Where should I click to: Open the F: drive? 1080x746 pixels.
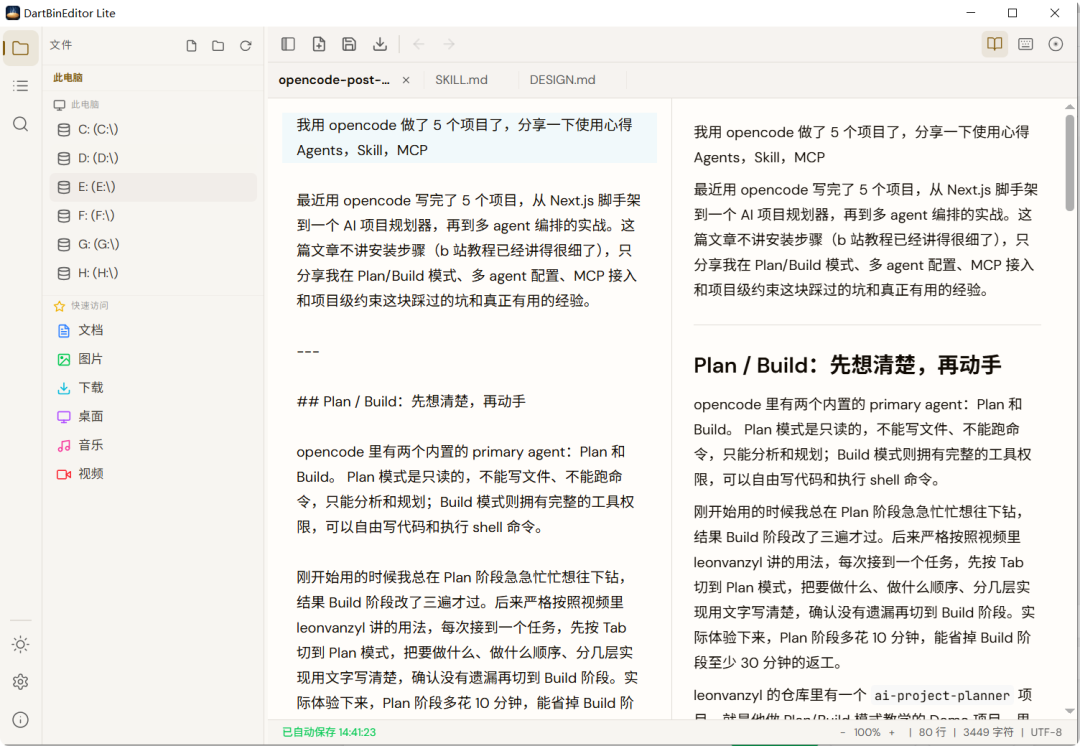pos(153,216)
